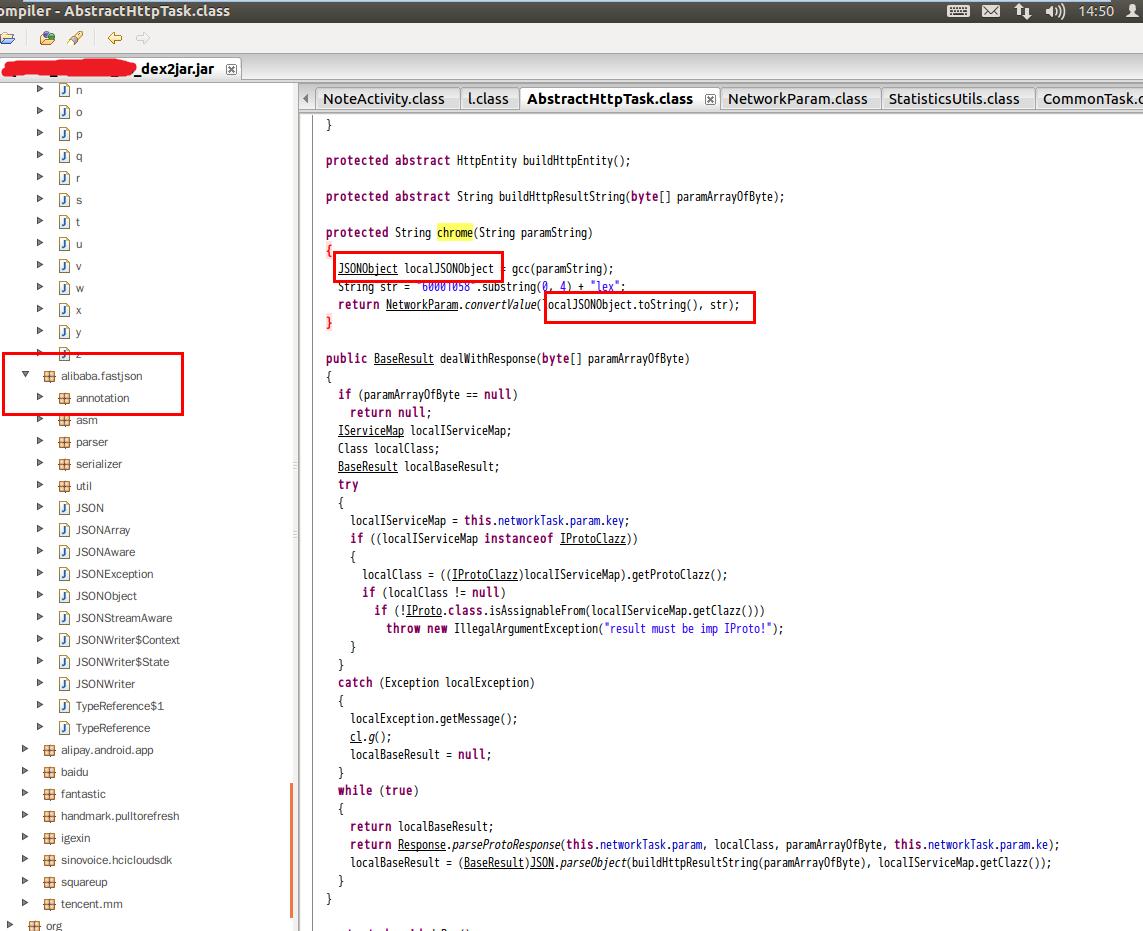Viewport: 1143px width, 931px height.
Task: Open the mail envelope indicator in top panel
Action: tap(990, 11)
